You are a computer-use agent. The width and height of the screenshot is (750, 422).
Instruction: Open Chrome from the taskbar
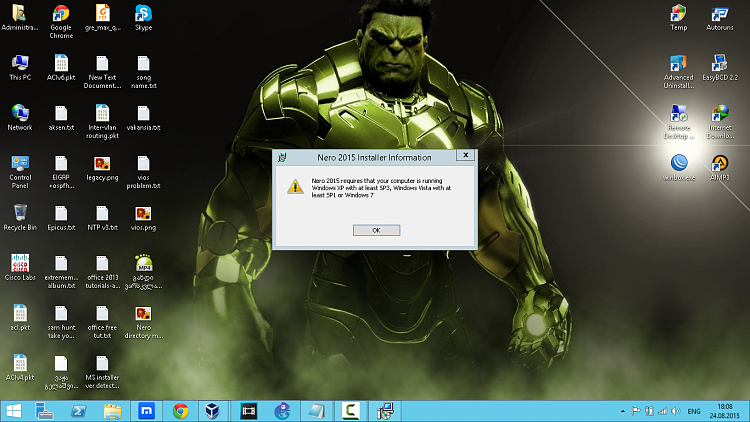coord(180,411)
